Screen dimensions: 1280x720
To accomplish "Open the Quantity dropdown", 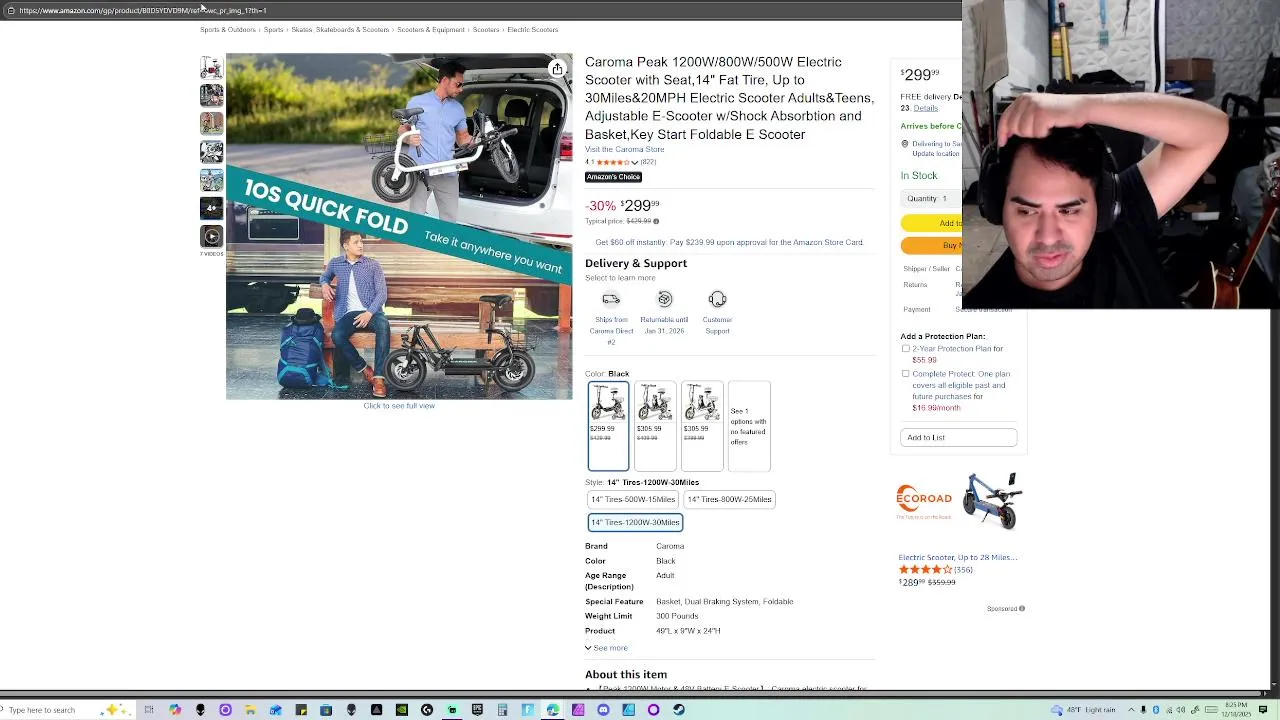I will [x=930, y=198].
